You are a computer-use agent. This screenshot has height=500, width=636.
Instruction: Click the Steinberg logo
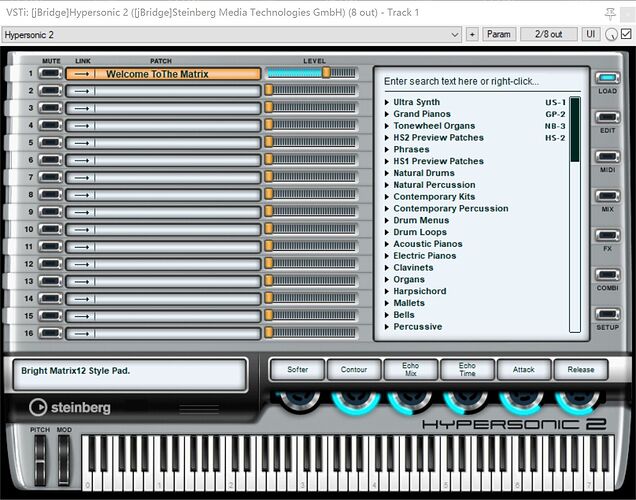[70, 407]
